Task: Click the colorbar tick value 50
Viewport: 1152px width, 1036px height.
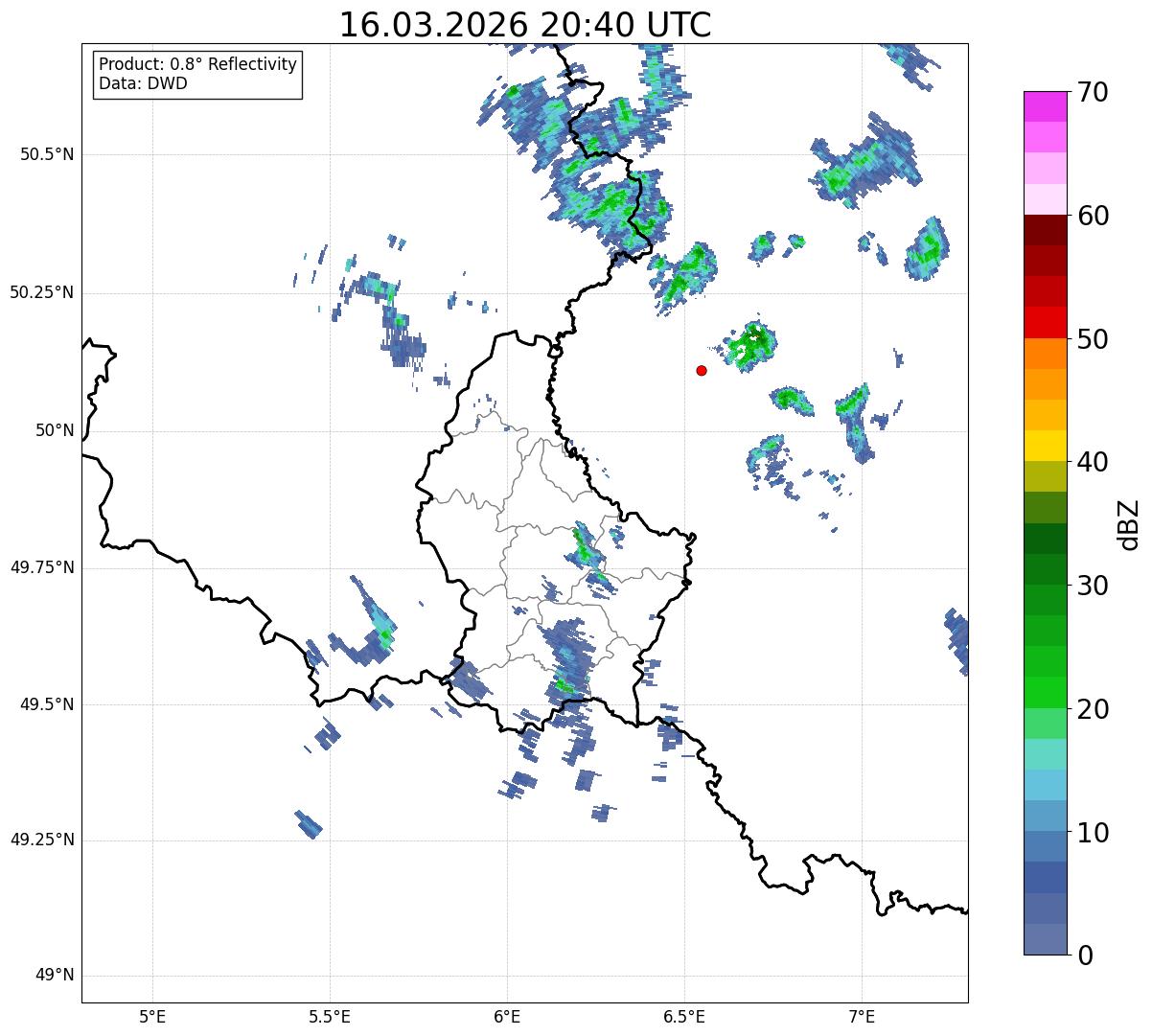Action: point(1093,339)
